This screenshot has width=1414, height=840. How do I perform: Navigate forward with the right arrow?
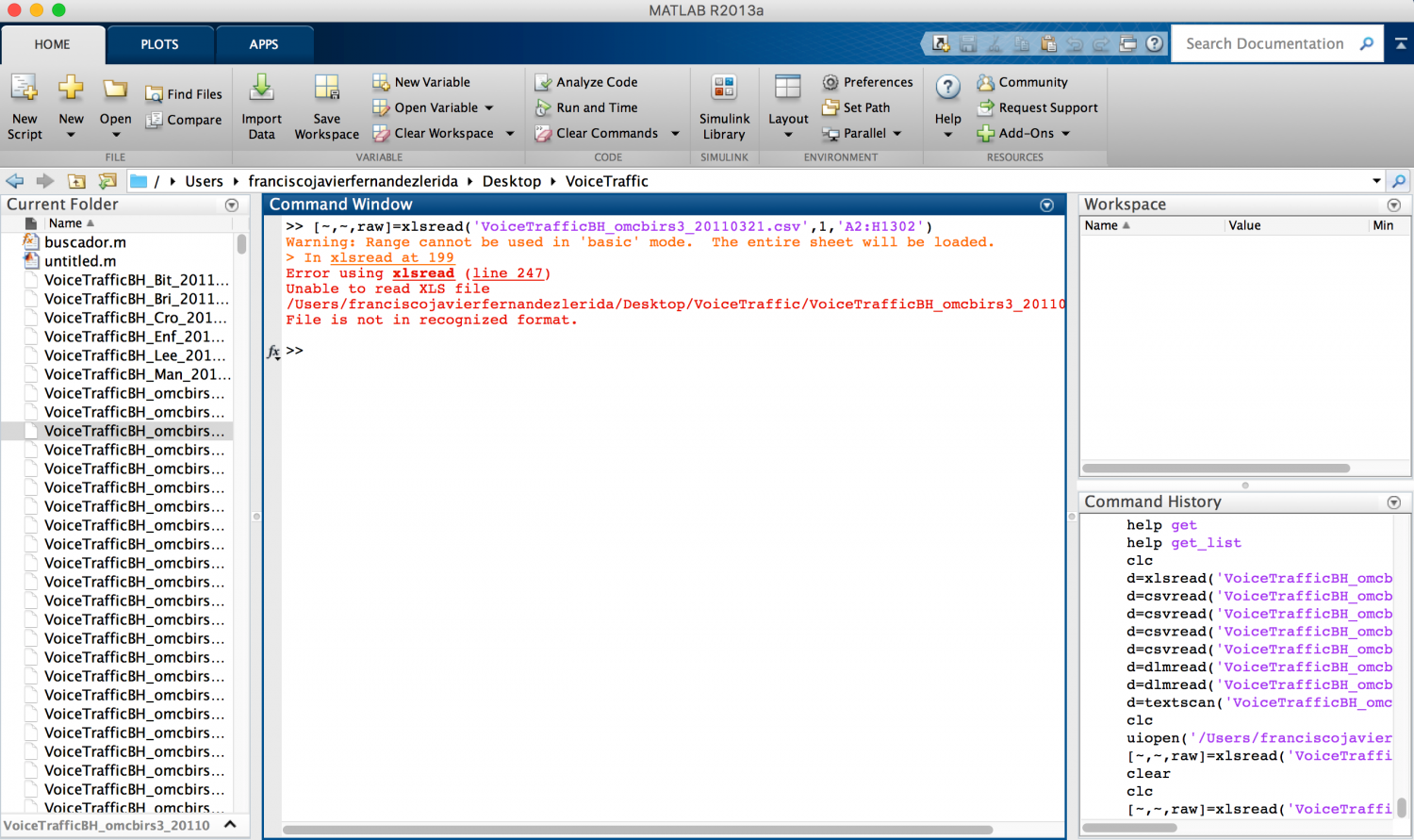tap(44, 181)
